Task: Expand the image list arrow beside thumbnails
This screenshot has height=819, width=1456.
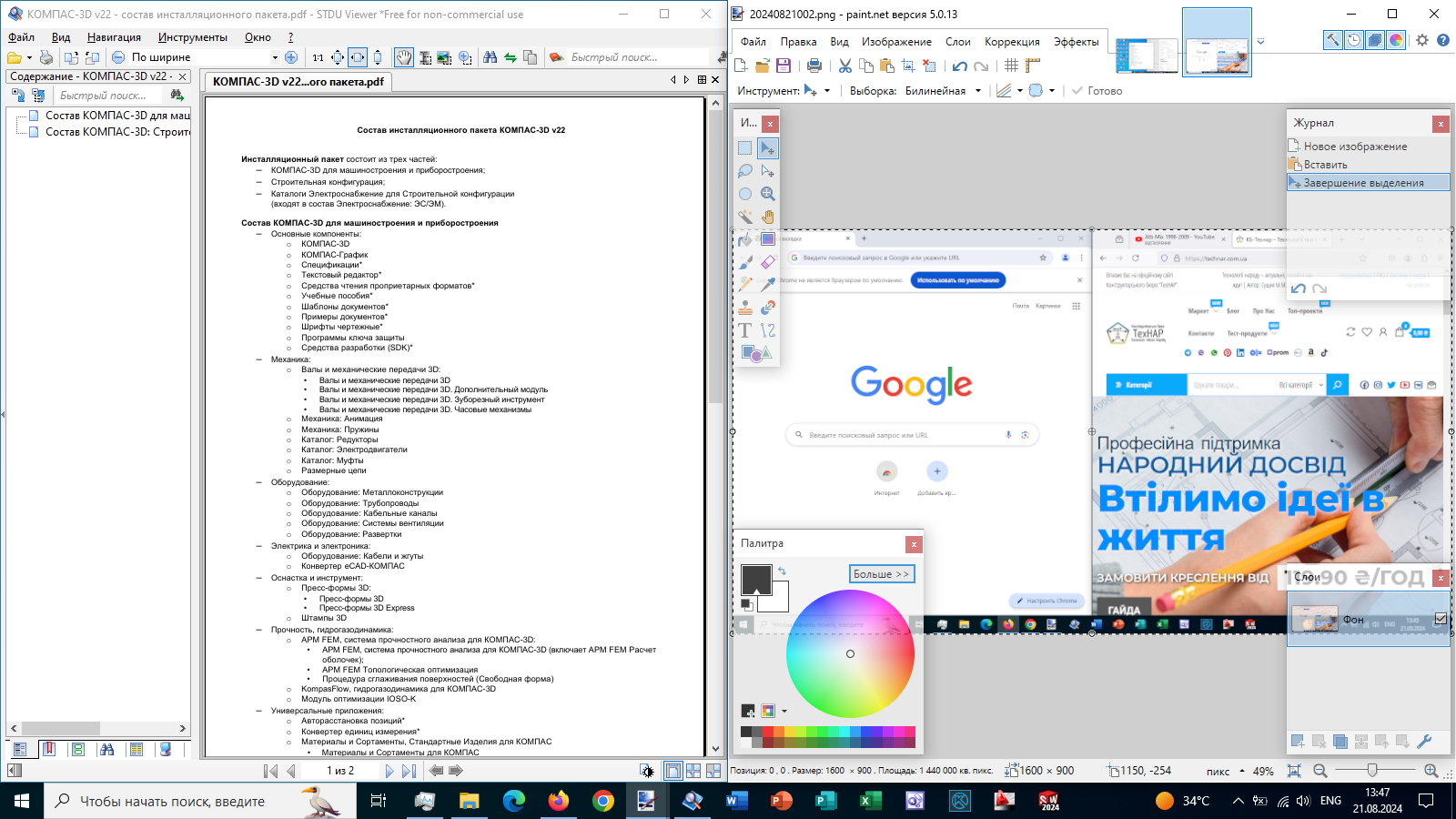Action: (1260, 42)
